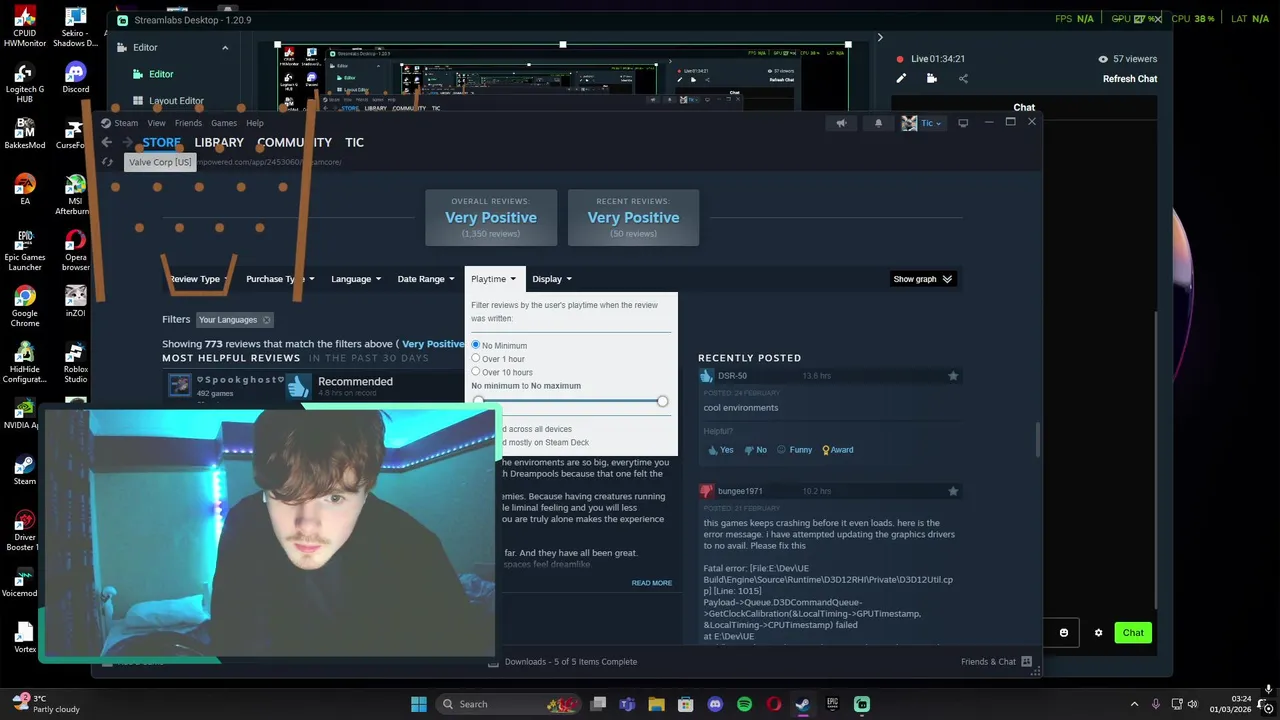The image size is (1280, 720).
Task: Expand the Purchase Type filter dropdown
Action: tap(280, 279)
